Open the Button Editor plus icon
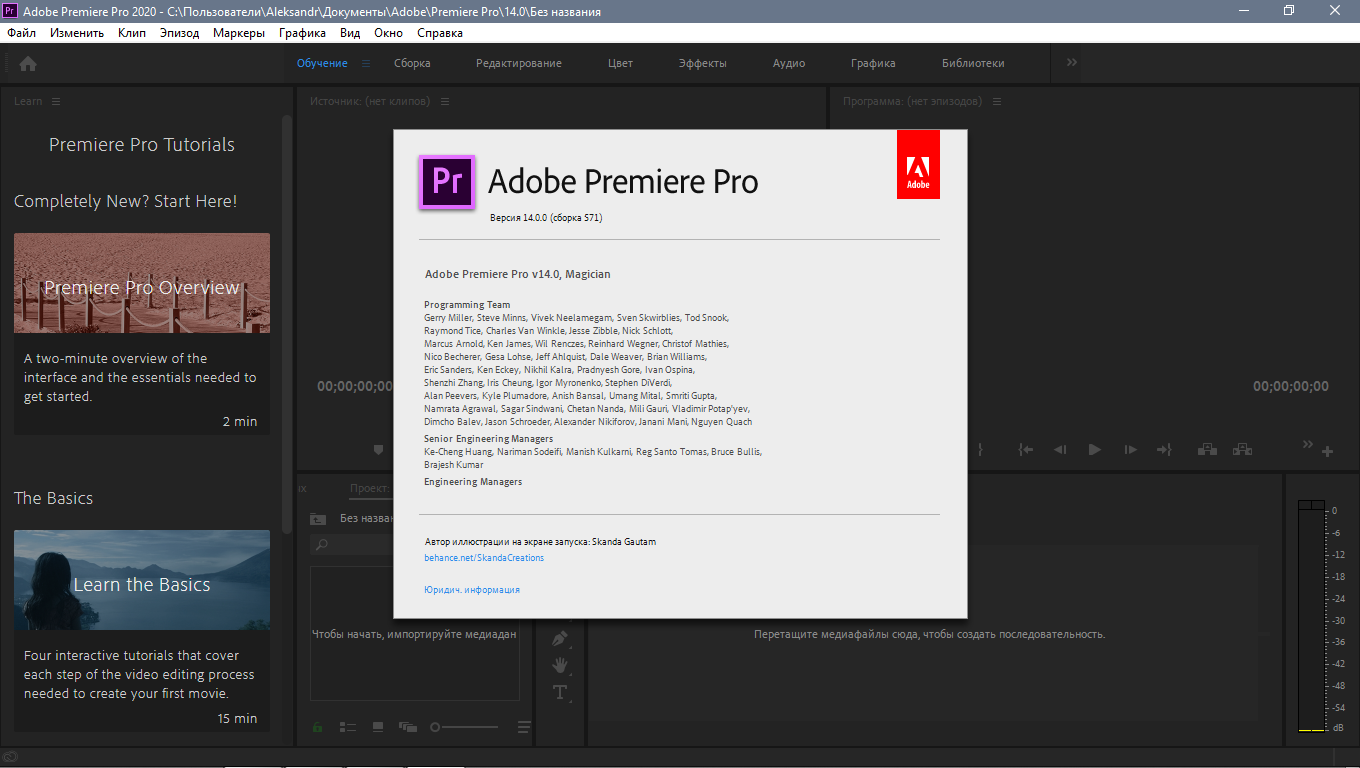 1328,452
